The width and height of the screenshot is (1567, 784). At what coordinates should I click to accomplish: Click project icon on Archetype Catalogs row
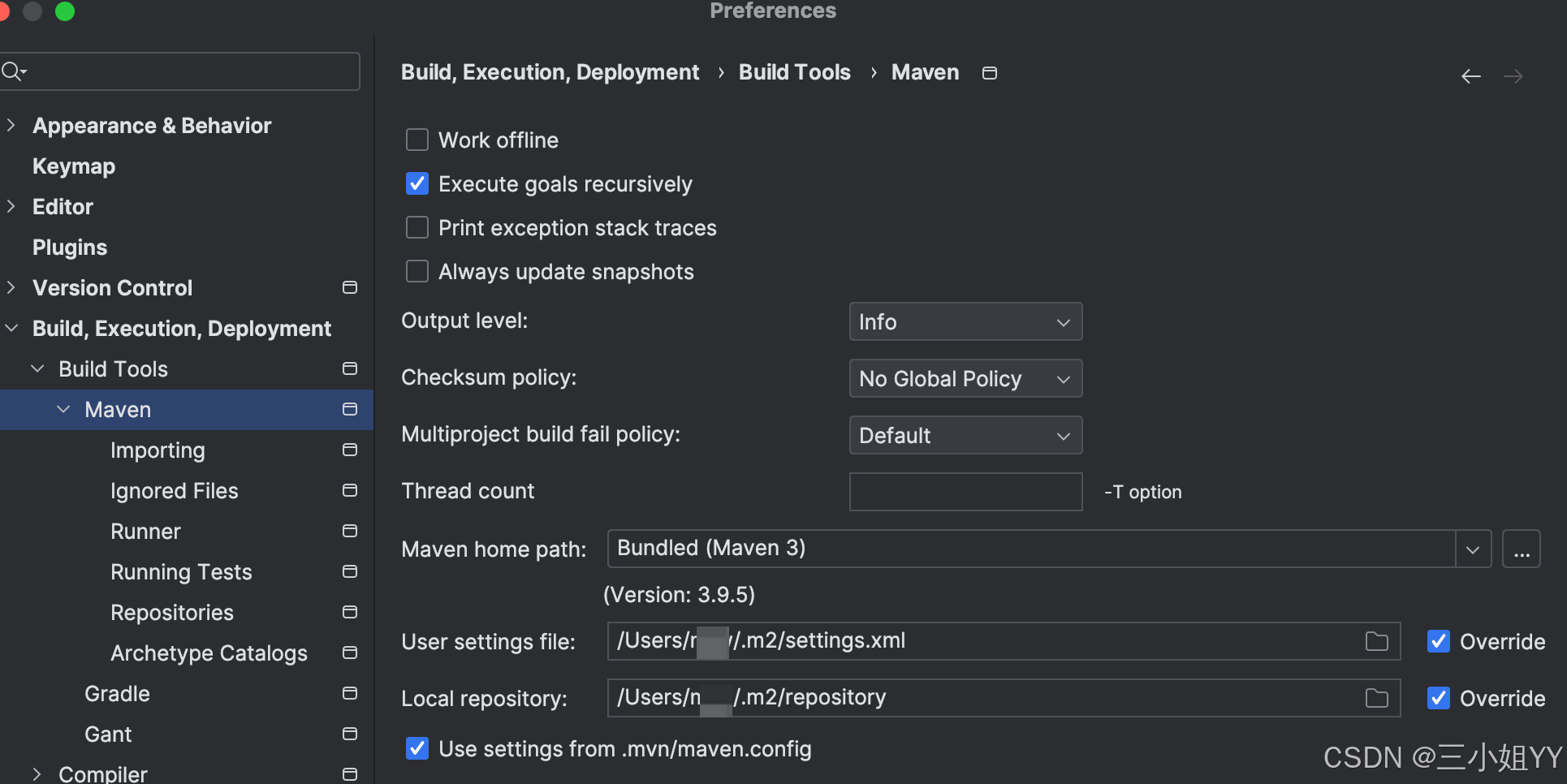point(350,653)
